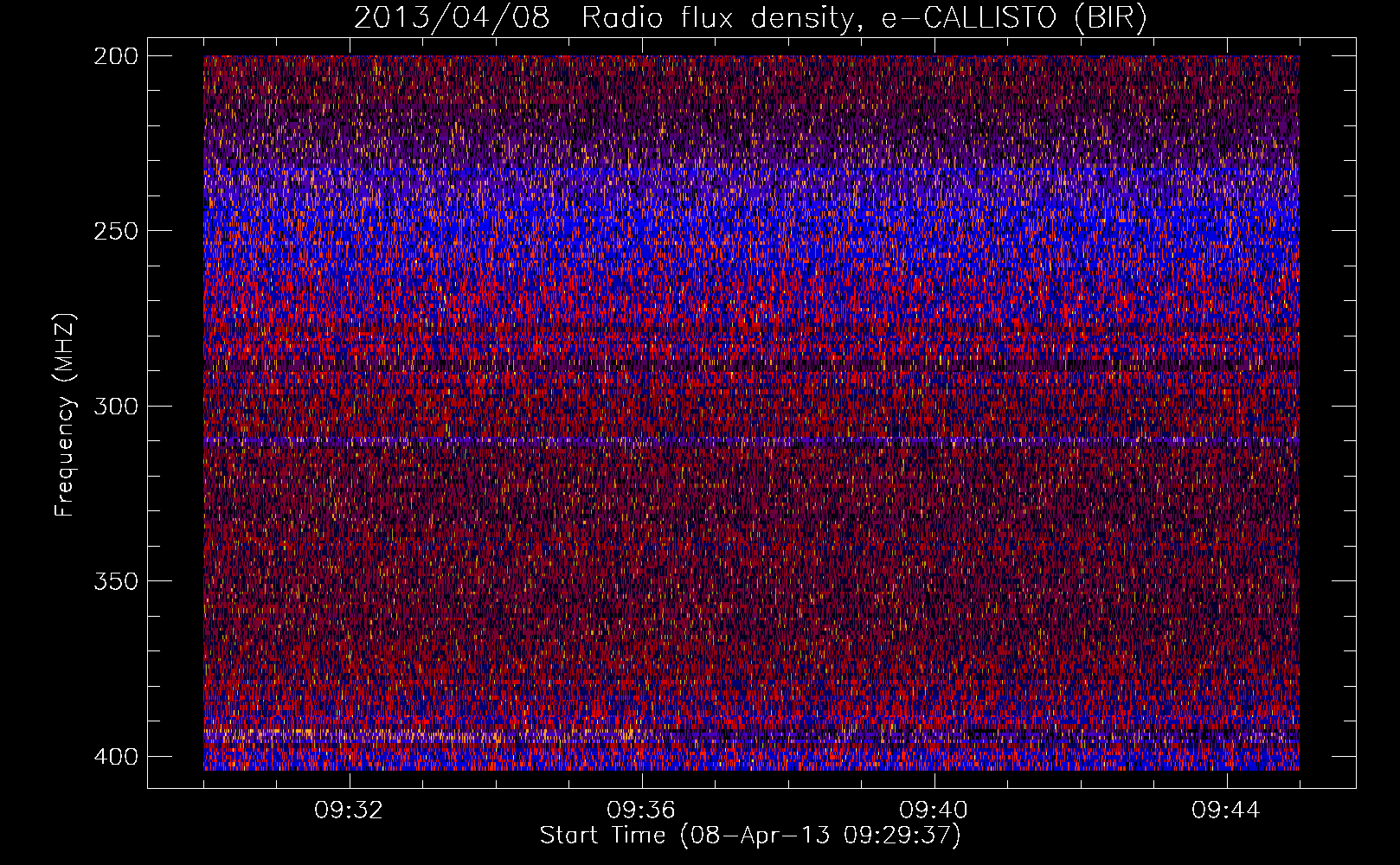The height and width of the screenshot is (865, 1400).
Task: Click the 09:44 time tick label
Action: coord(1226,811)
